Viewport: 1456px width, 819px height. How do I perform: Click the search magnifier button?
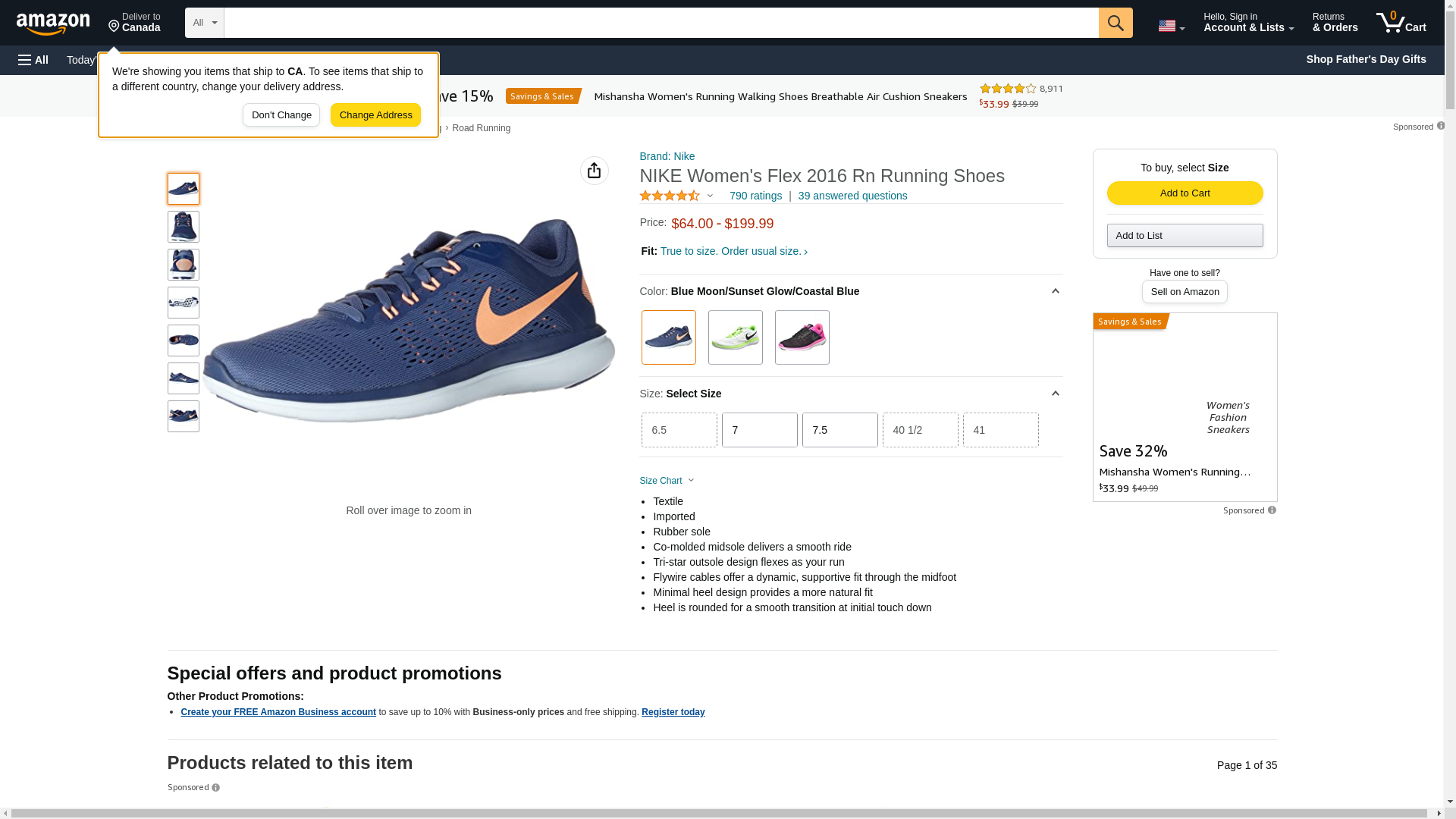pos(1116,23)
